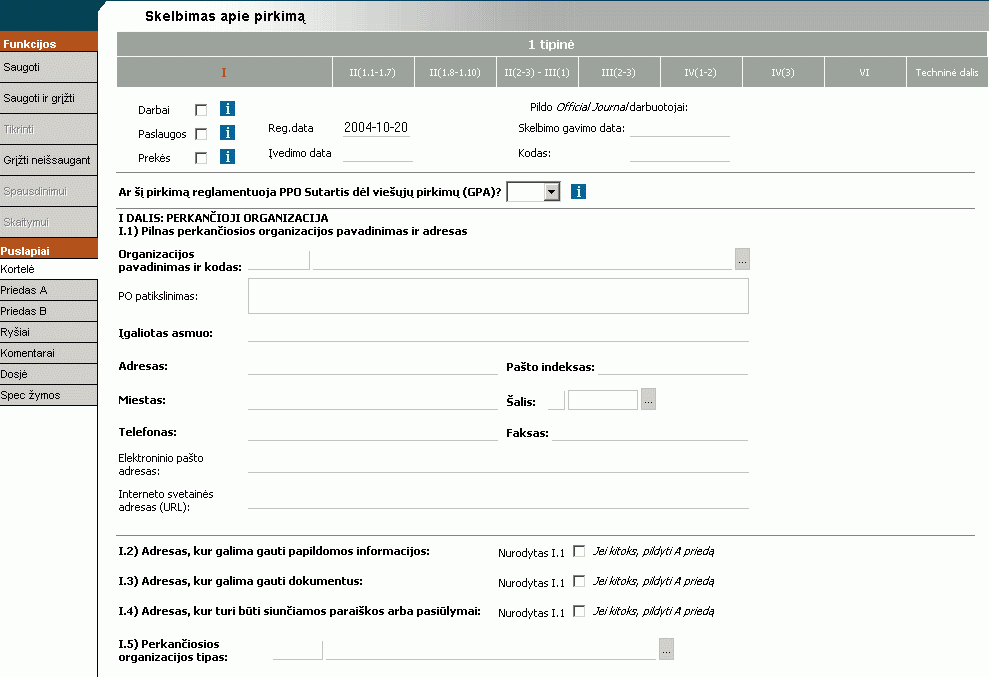Screen dimensions: 989x677
Task: Go to the Spec žymos page
Action: (x=49, y=395)
